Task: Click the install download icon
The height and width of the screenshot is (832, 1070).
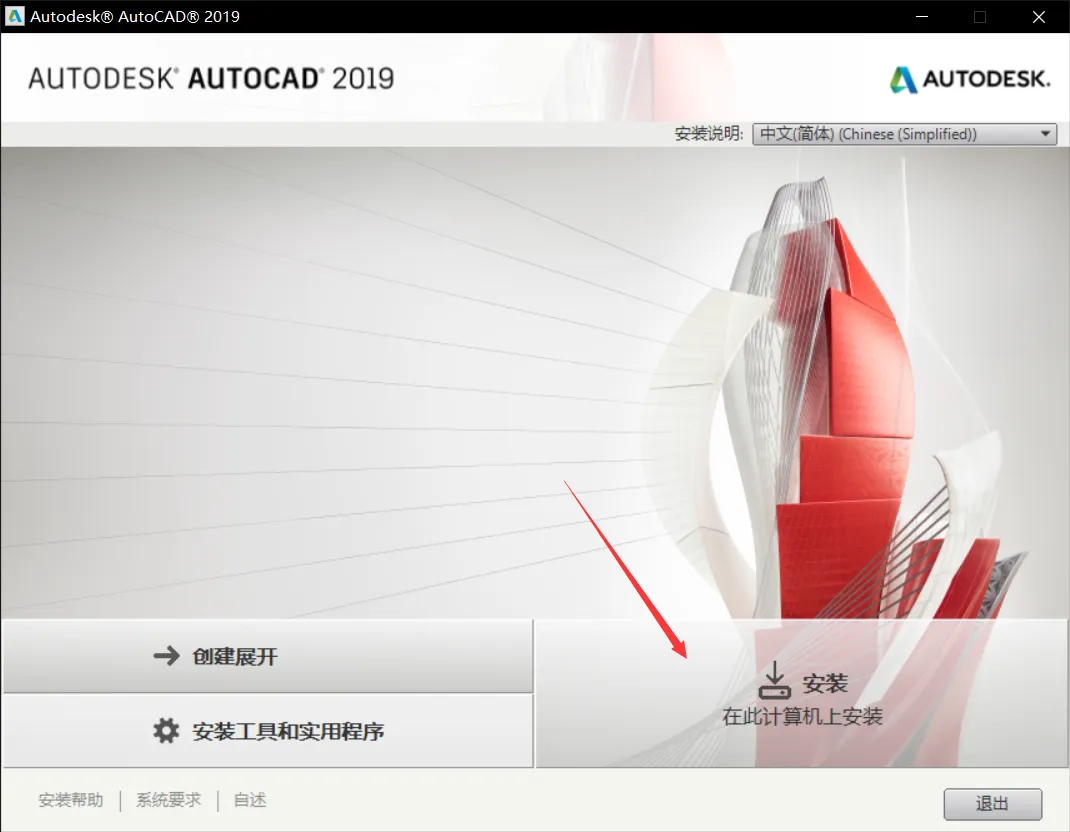Action: (775, 680)
